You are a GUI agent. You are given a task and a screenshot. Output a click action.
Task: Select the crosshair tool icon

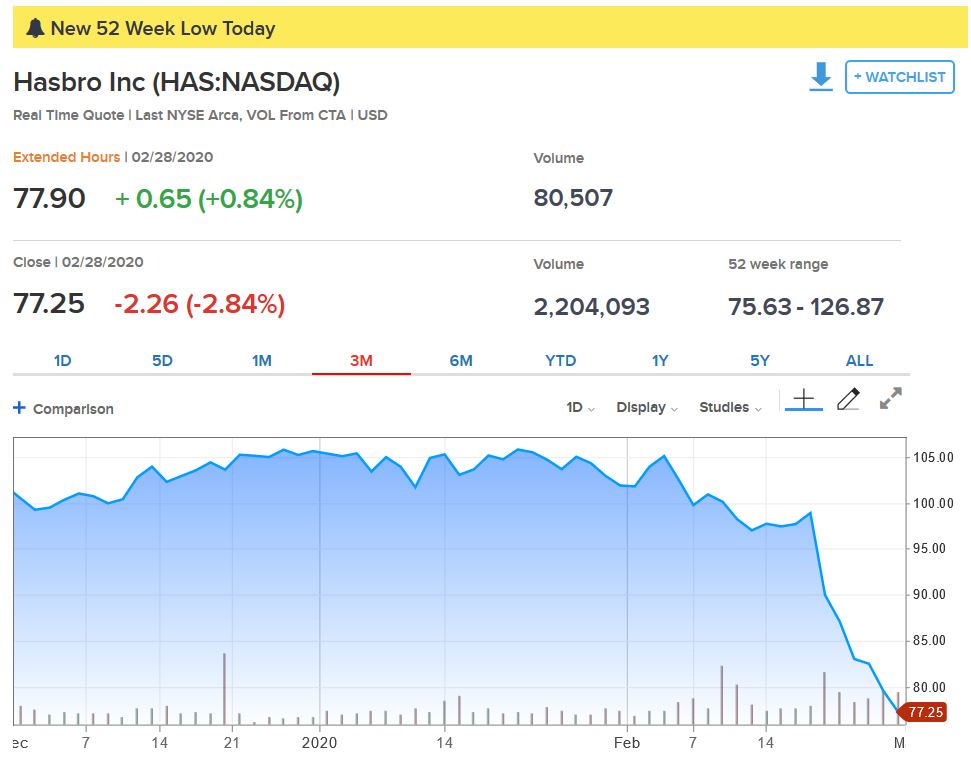[803, 400]
